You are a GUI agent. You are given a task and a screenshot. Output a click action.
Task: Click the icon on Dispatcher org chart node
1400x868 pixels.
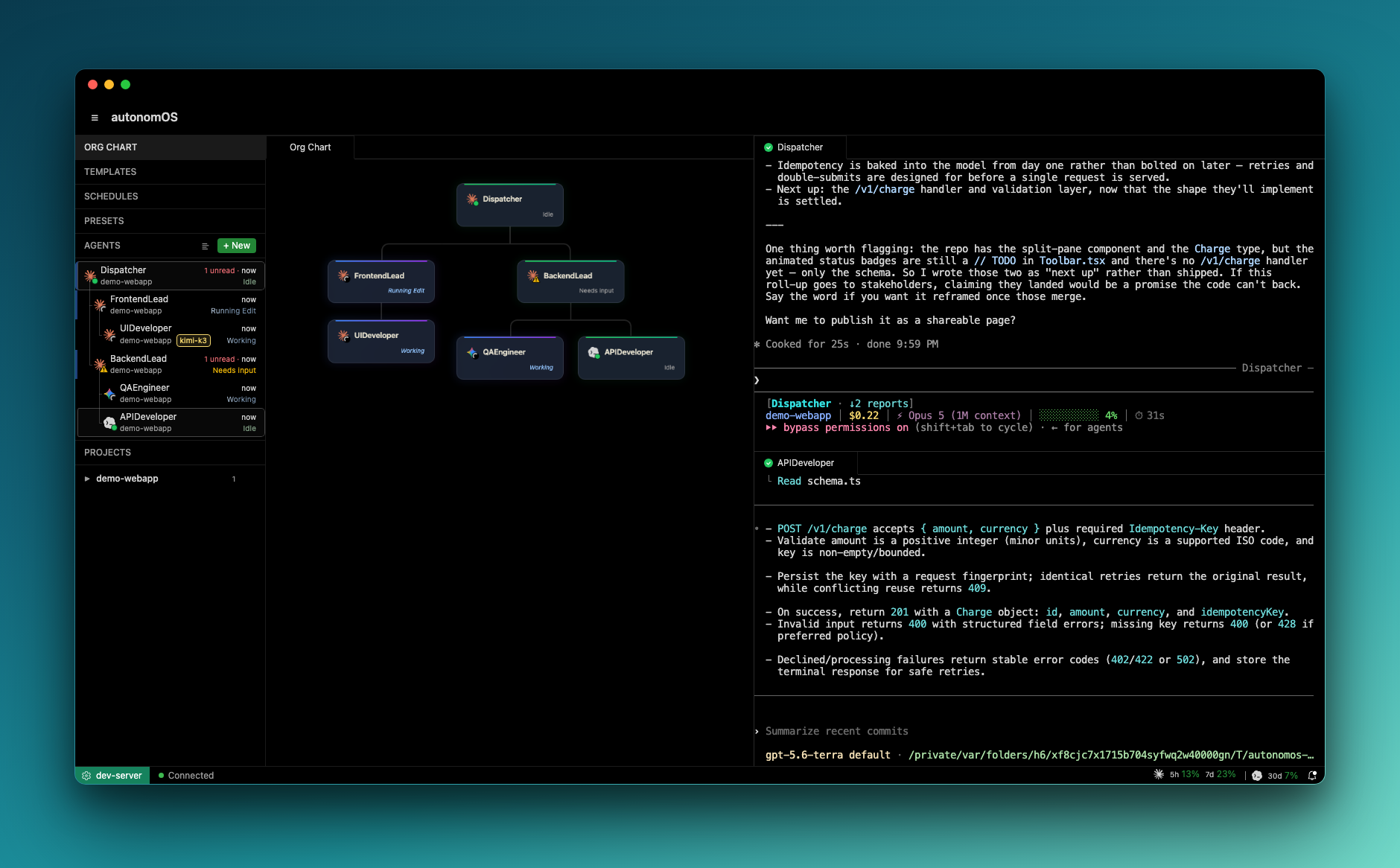(x=472, y=200)
